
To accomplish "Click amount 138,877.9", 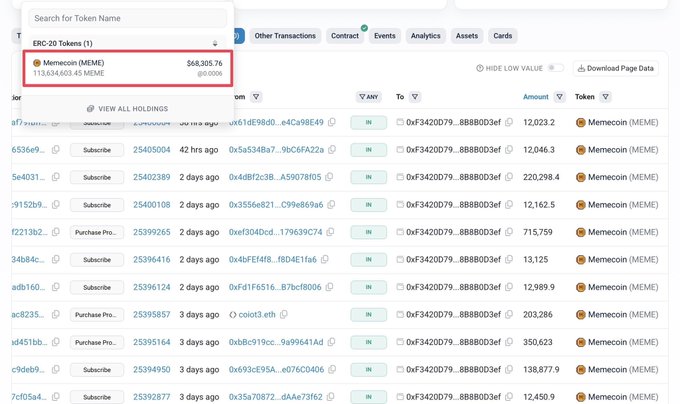I will pyautogui.click(x=541, y=369).
